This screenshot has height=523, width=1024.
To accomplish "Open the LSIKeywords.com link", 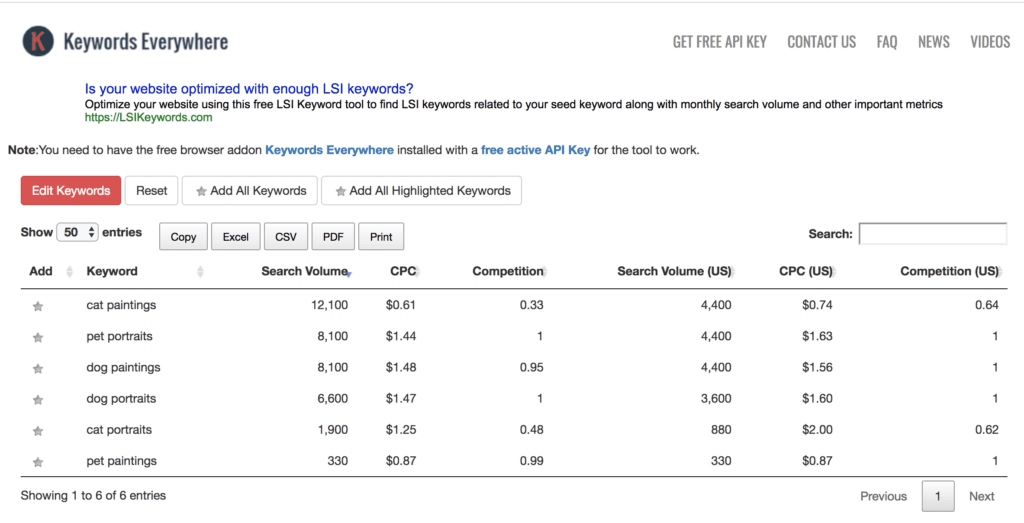I will point(148,118).
